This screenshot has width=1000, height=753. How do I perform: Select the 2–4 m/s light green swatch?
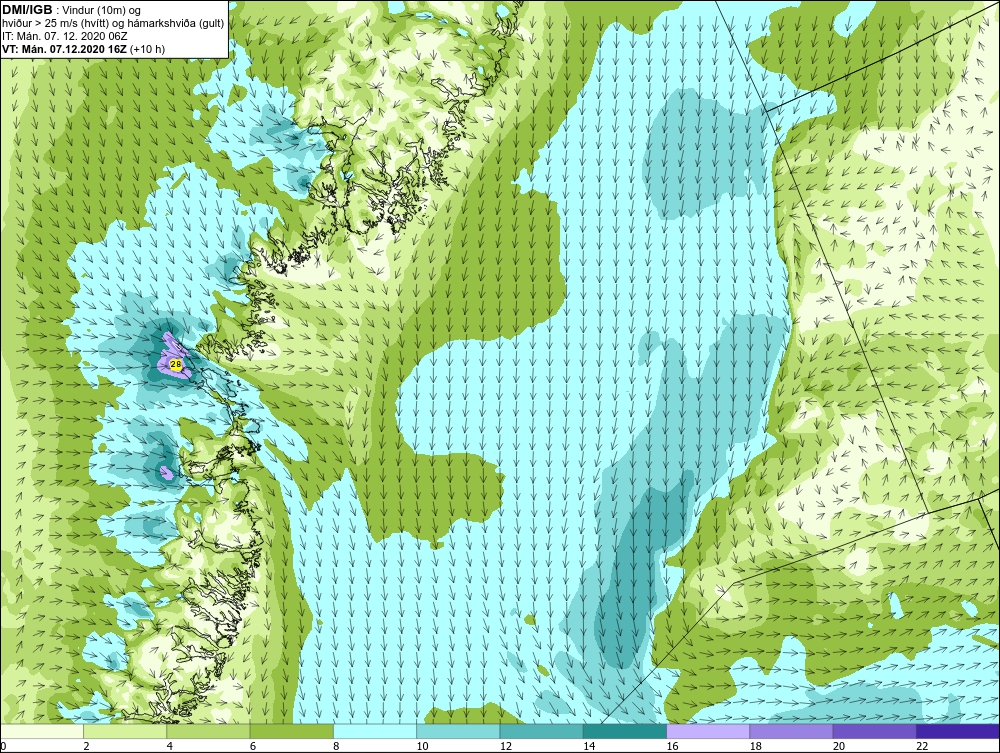pyautogui.click(x=125, y=731)
